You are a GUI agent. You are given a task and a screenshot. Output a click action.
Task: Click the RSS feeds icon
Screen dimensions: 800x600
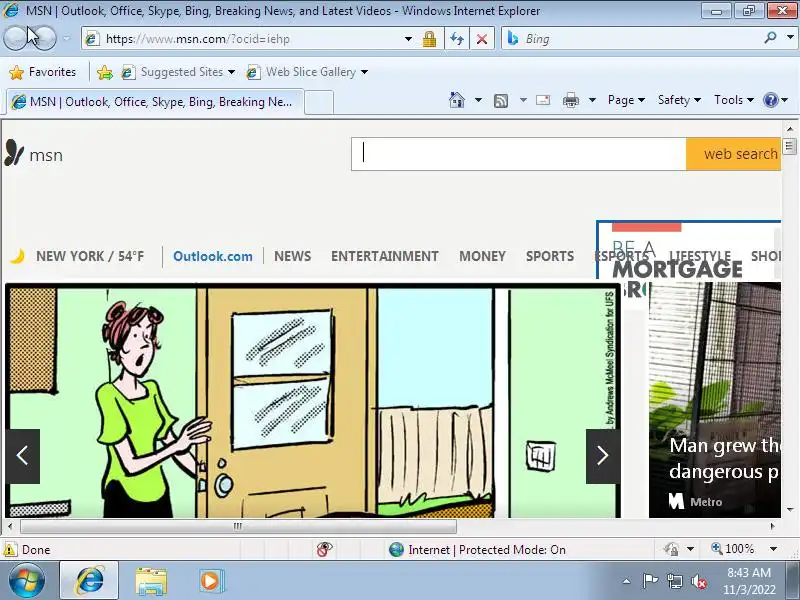tap(501, 101)
